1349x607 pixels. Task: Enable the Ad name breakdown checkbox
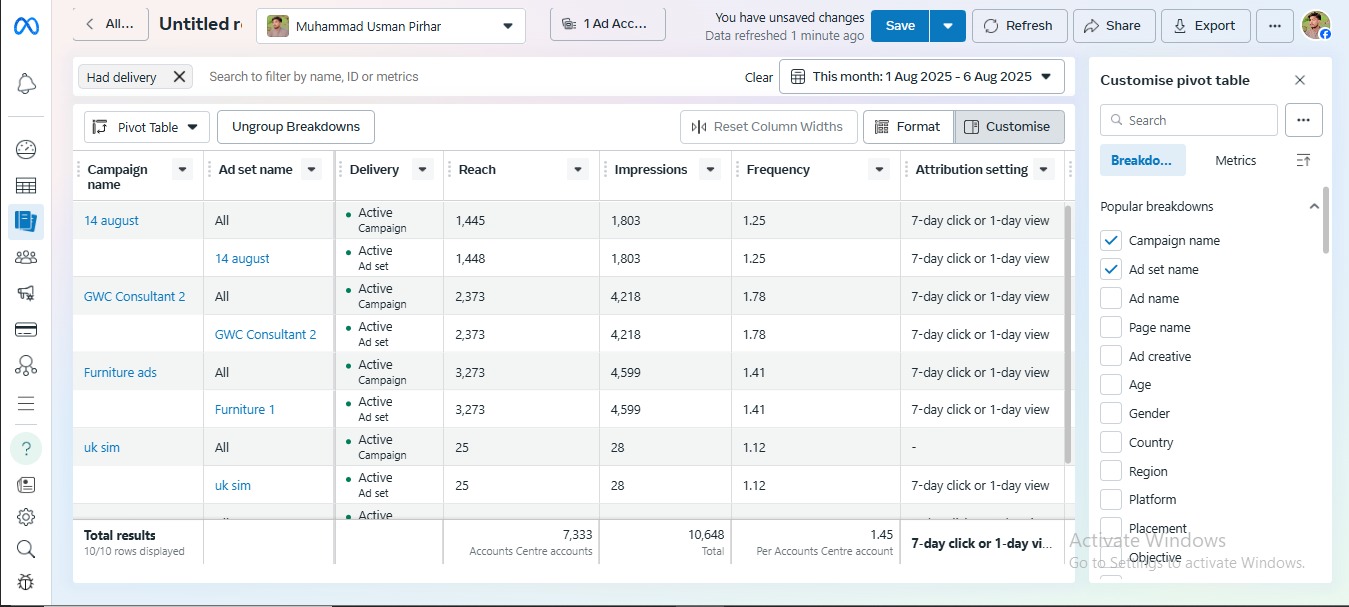tap(1111, 298)
